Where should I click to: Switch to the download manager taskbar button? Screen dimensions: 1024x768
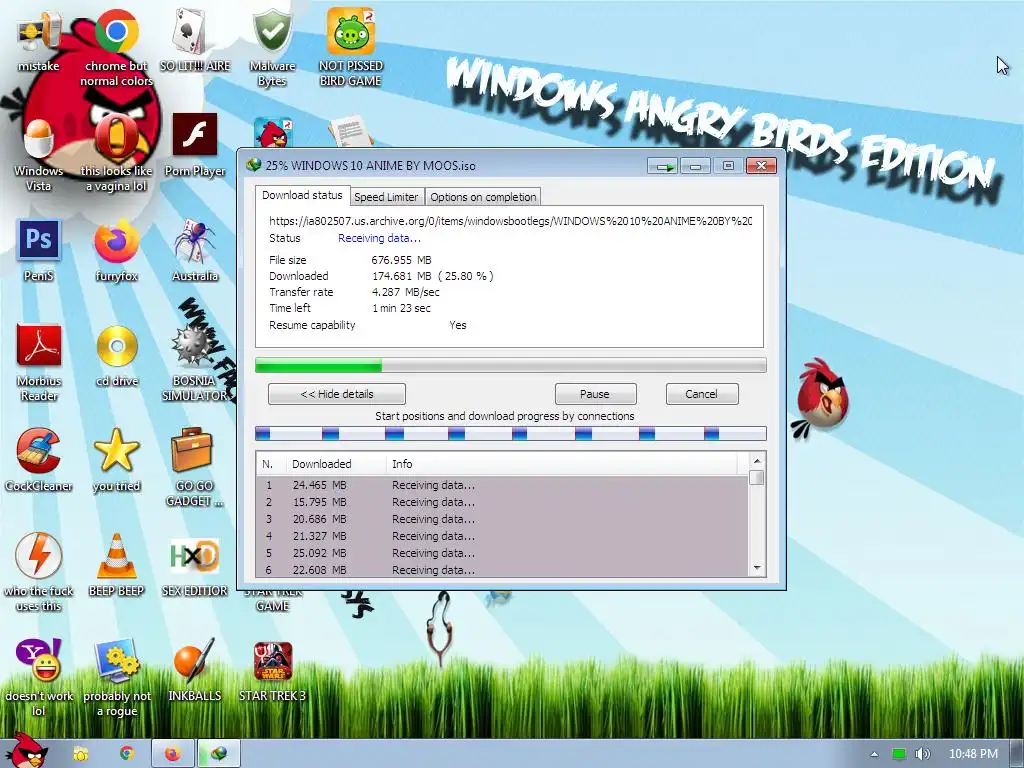219,754
